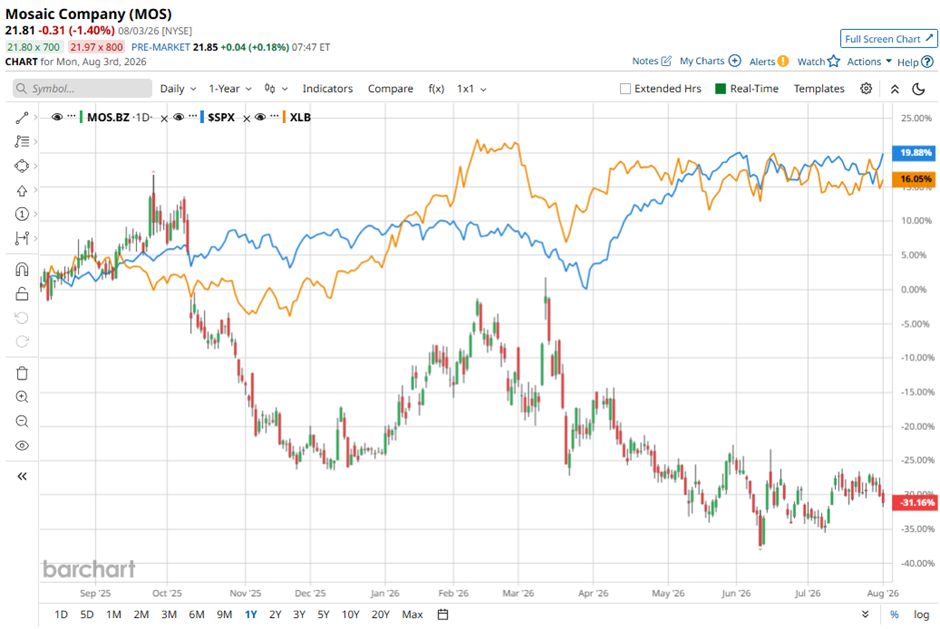Click the redo arrow icon
The height and width of the screenshot is (629, 940).
coord(22,342)
